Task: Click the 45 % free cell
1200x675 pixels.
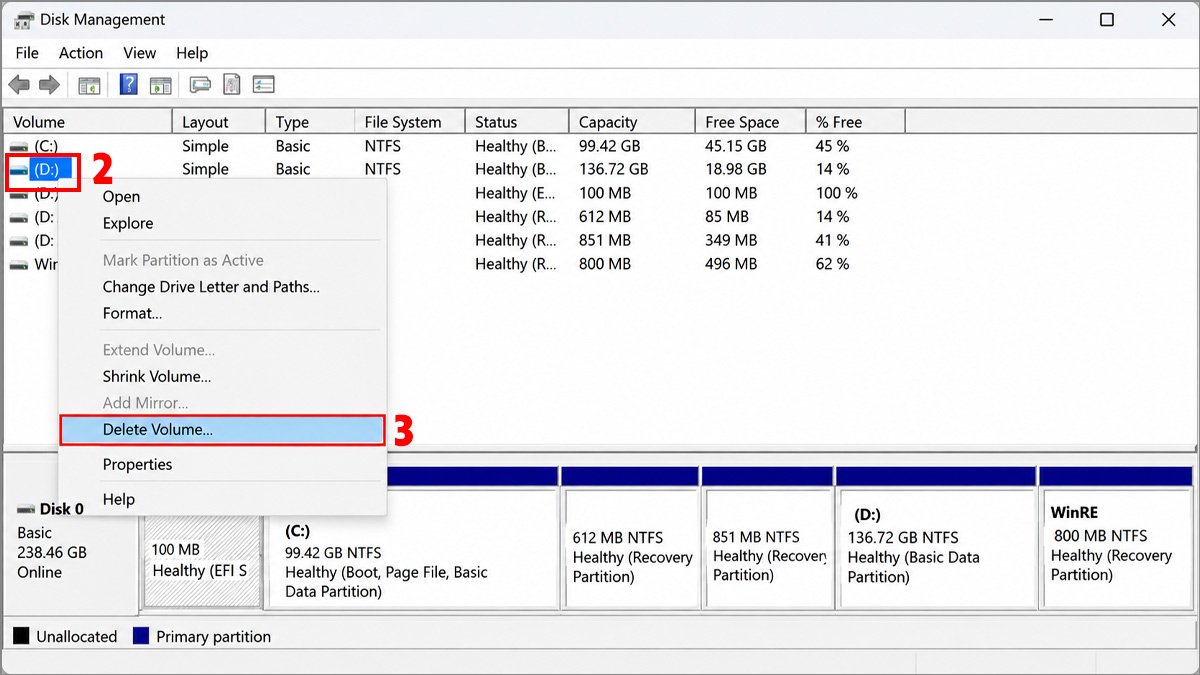Action: point(833,146)
